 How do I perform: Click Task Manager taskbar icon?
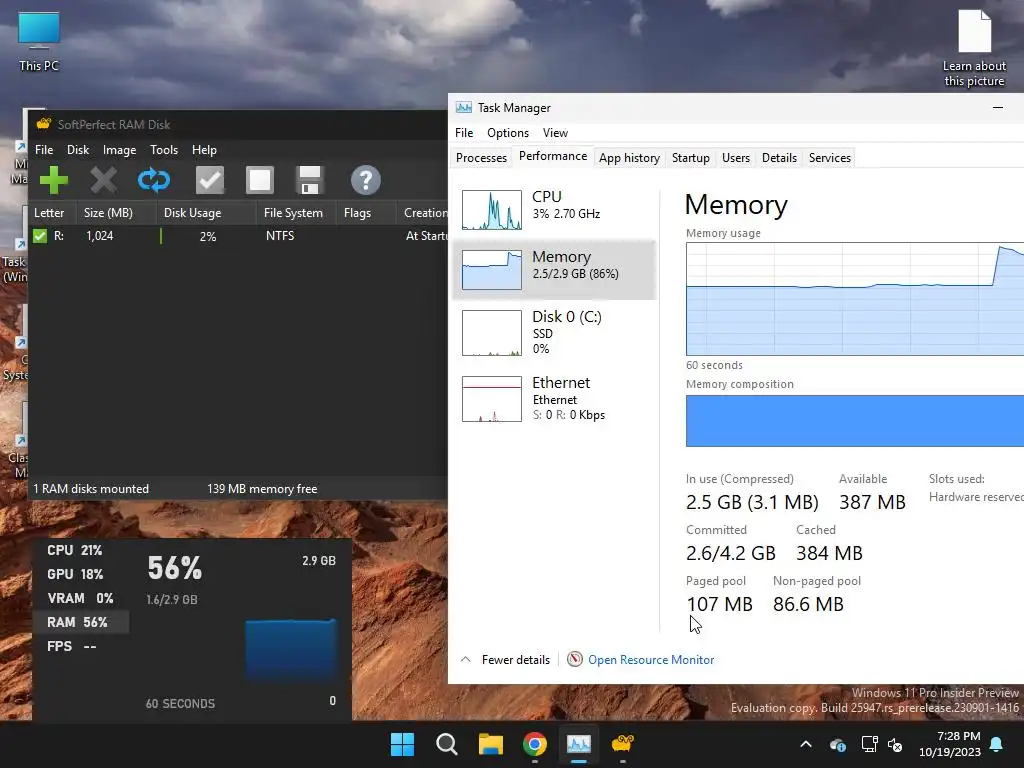coord(579,744)
